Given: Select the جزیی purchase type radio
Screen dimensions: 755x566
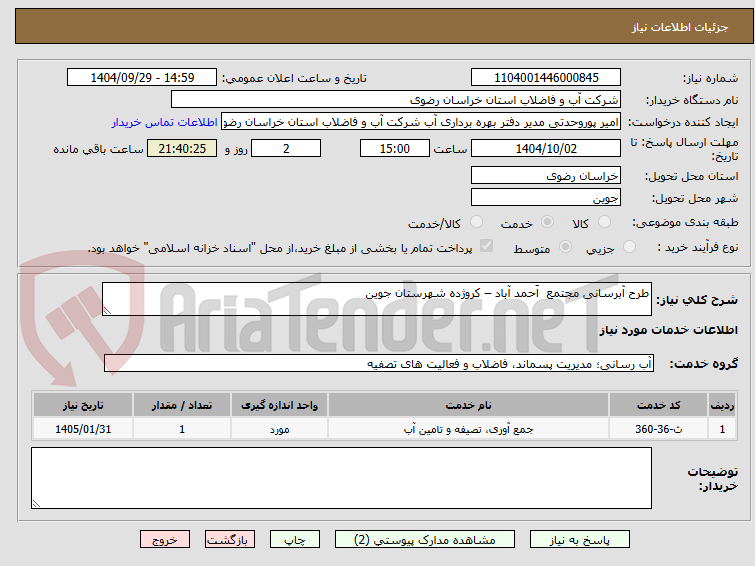Looking at the screenshot, I should click(629, 247).
